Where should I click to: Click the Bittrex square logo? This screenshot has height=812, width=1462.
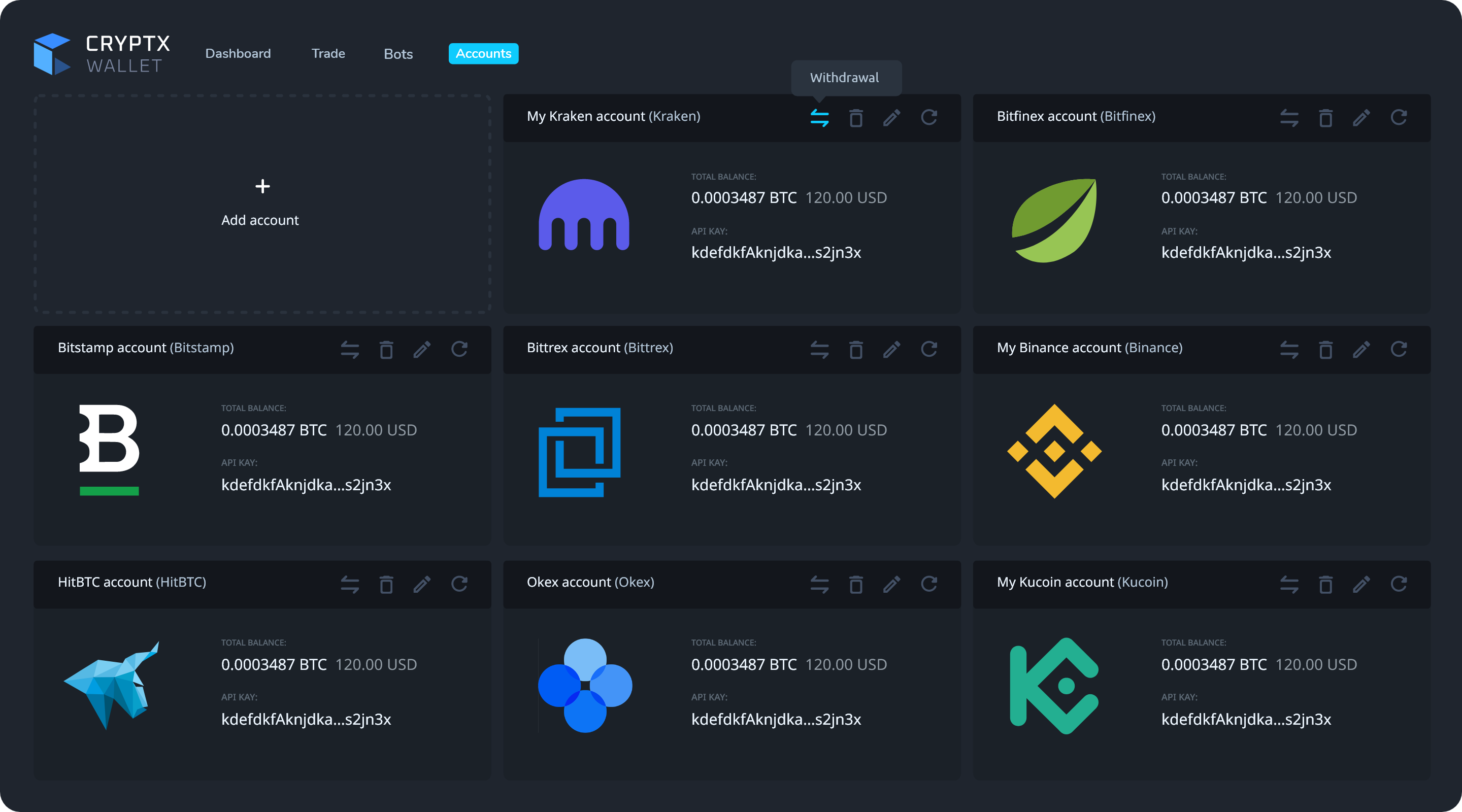(x=579, y=452)
